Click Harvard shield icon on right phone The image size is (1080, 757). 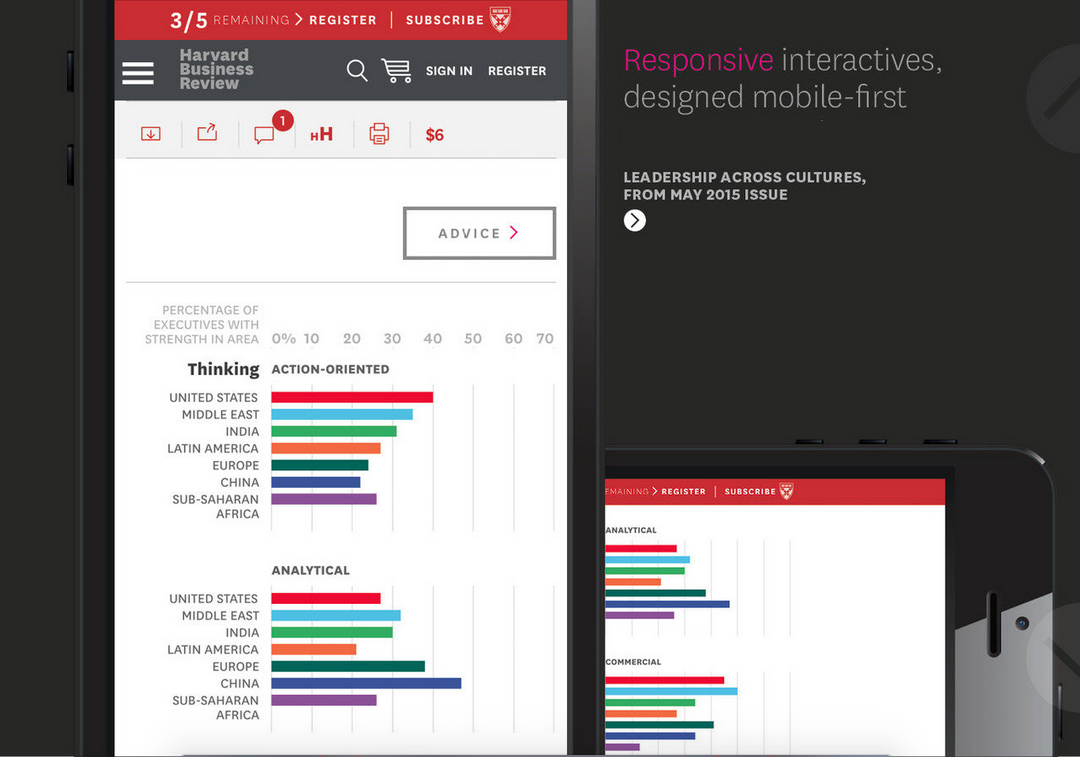coord(786,491)
